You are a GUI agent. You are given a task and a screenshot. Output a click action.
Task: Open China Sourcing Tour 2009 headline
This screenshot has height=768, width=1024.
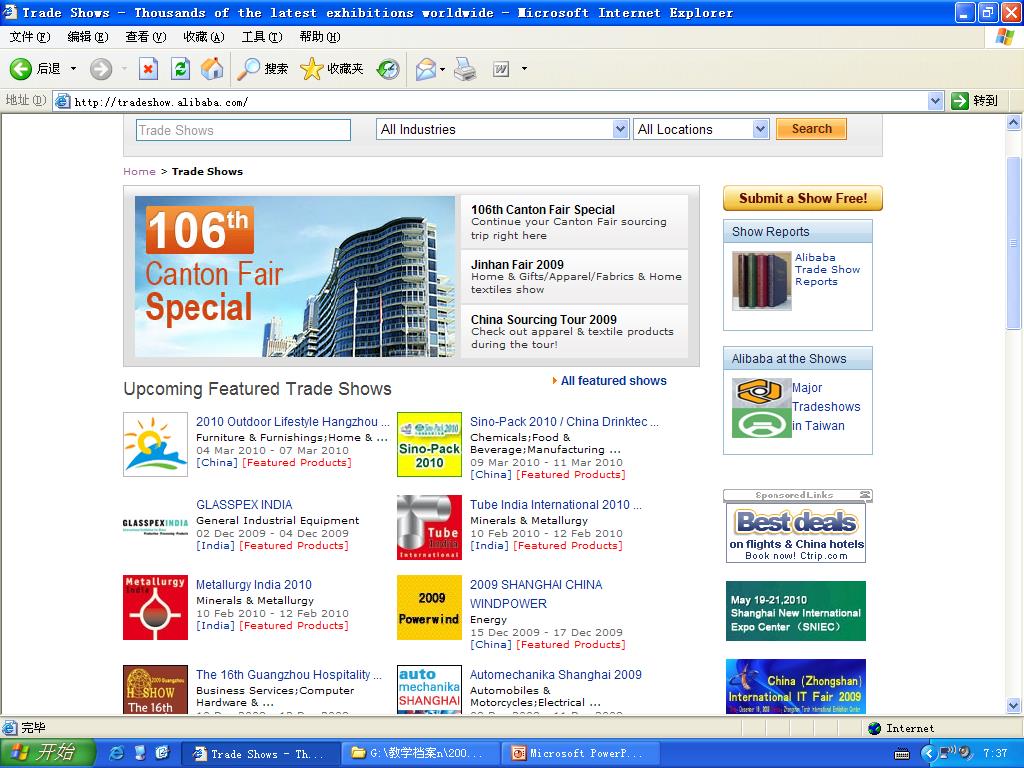point(544,319)
